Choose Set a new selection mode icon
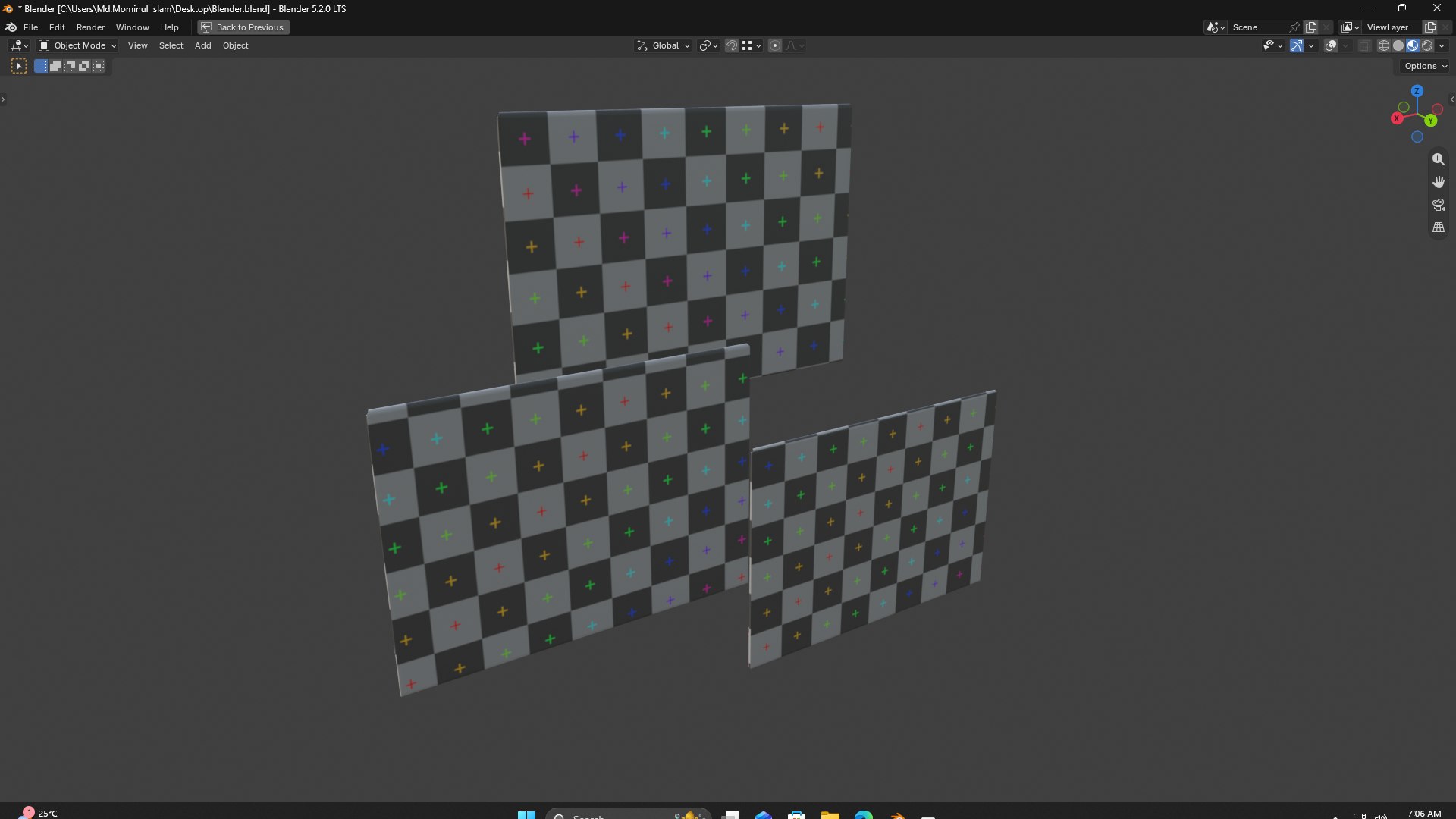This screenshot has width=1456, height=819. coord(41,67)
